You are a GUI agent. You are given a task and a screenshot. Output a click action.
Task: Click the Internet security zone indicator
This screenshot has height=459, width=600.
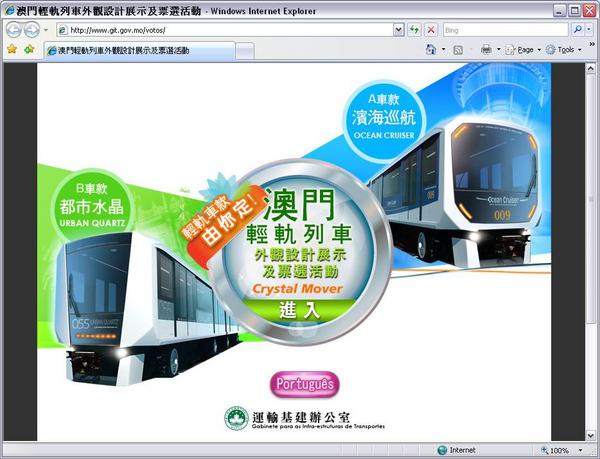457,450
